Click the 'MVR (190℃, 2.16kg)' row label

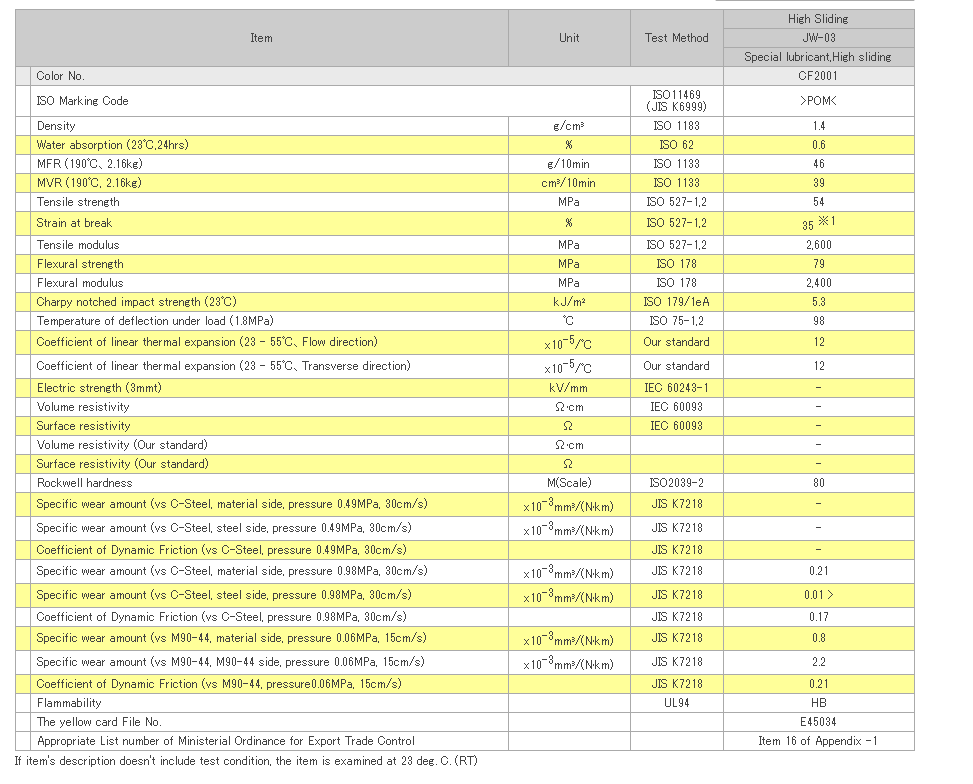[89, 183]
